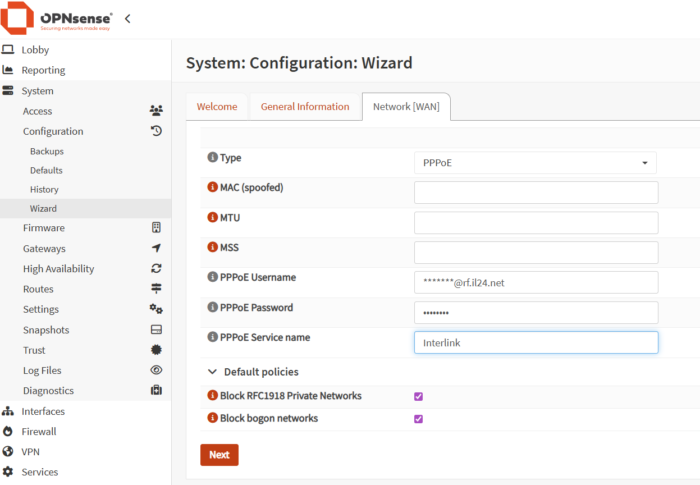Click the OPNsense logo
Image resolution: width=700 pixels, height=485 pixels.
[57, 18]
